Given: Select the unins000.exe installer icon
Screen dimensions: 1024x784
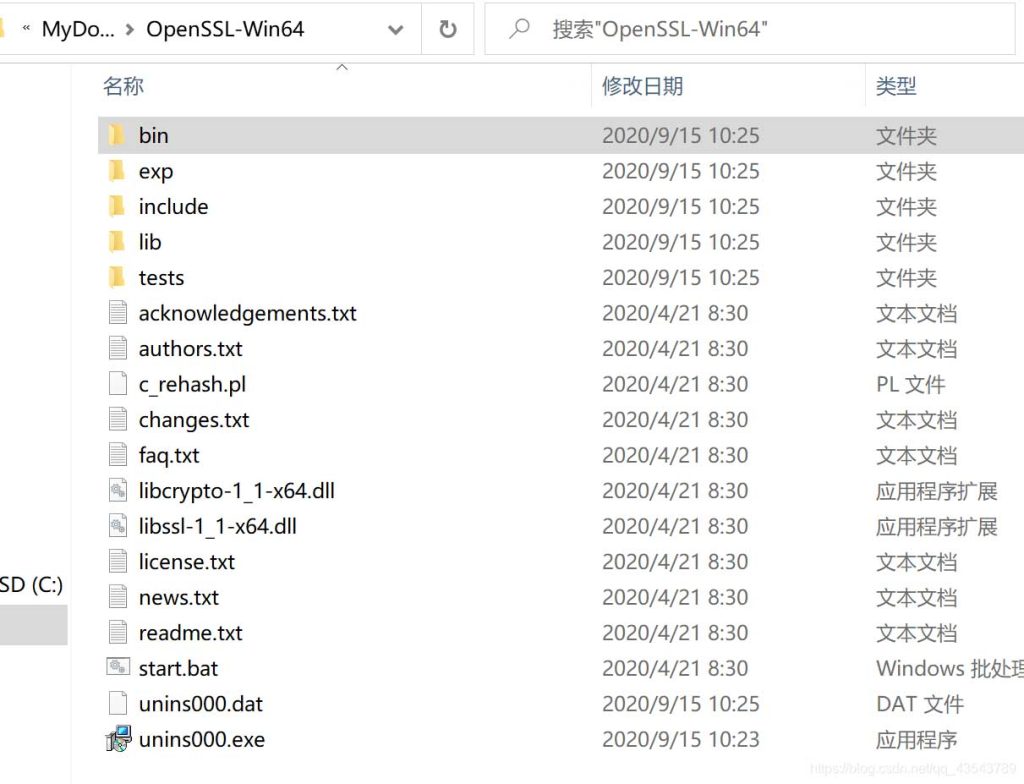Looking at the screenshot, I should [118, 739].
